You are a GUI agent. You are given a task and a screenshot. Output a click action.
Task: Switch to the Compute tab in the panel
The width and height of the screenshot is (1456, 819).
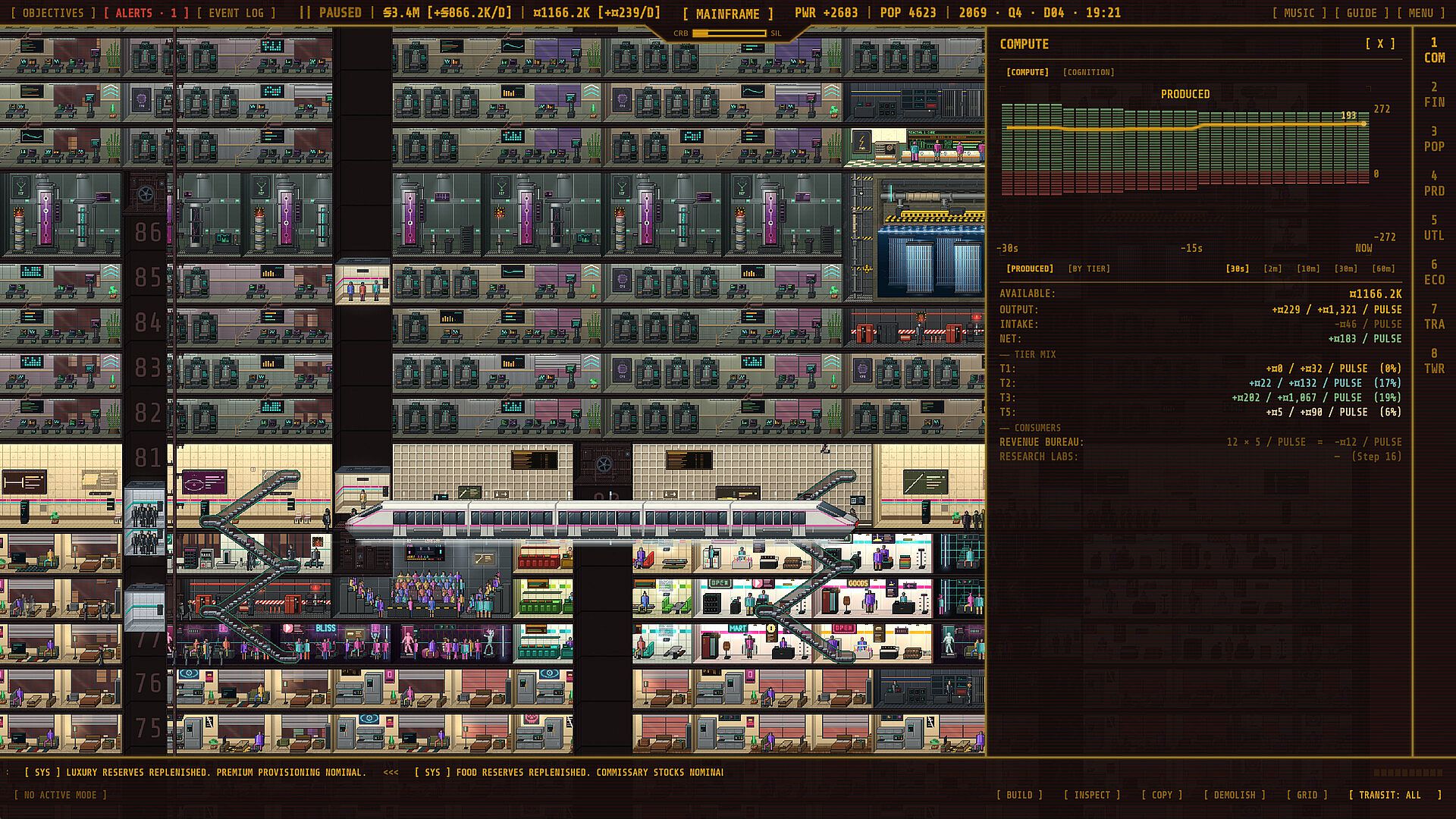(1028, 72)
